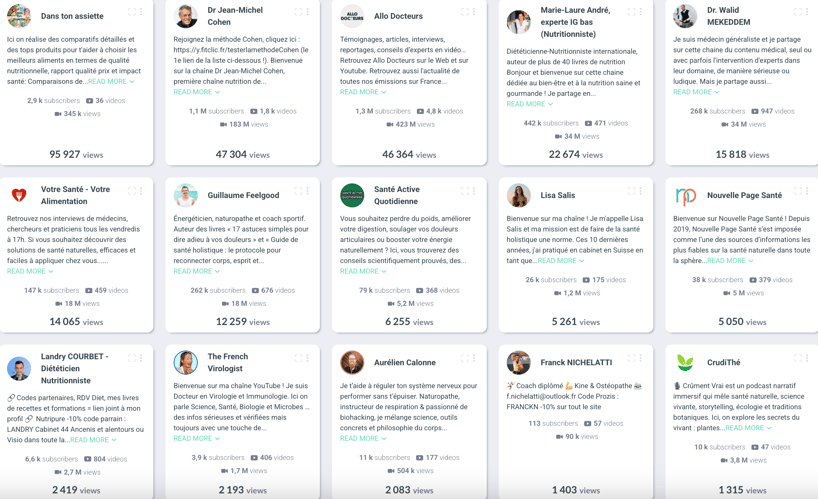
Task: Expand READ MORE on Dans ton assiette description
Action: tap(110, 81)
